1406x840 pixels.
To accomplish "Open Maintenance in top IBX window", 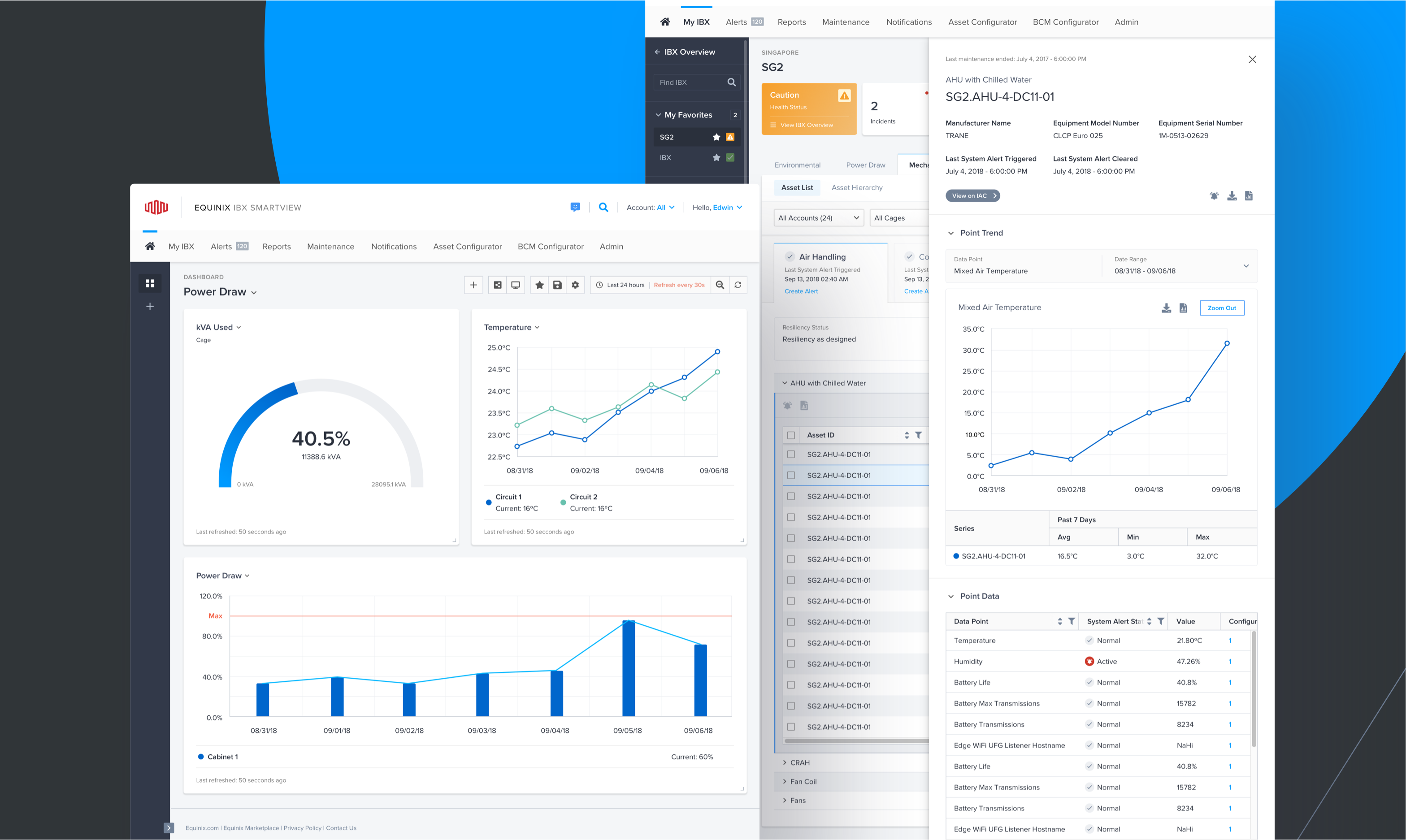I will coord(846,22).
